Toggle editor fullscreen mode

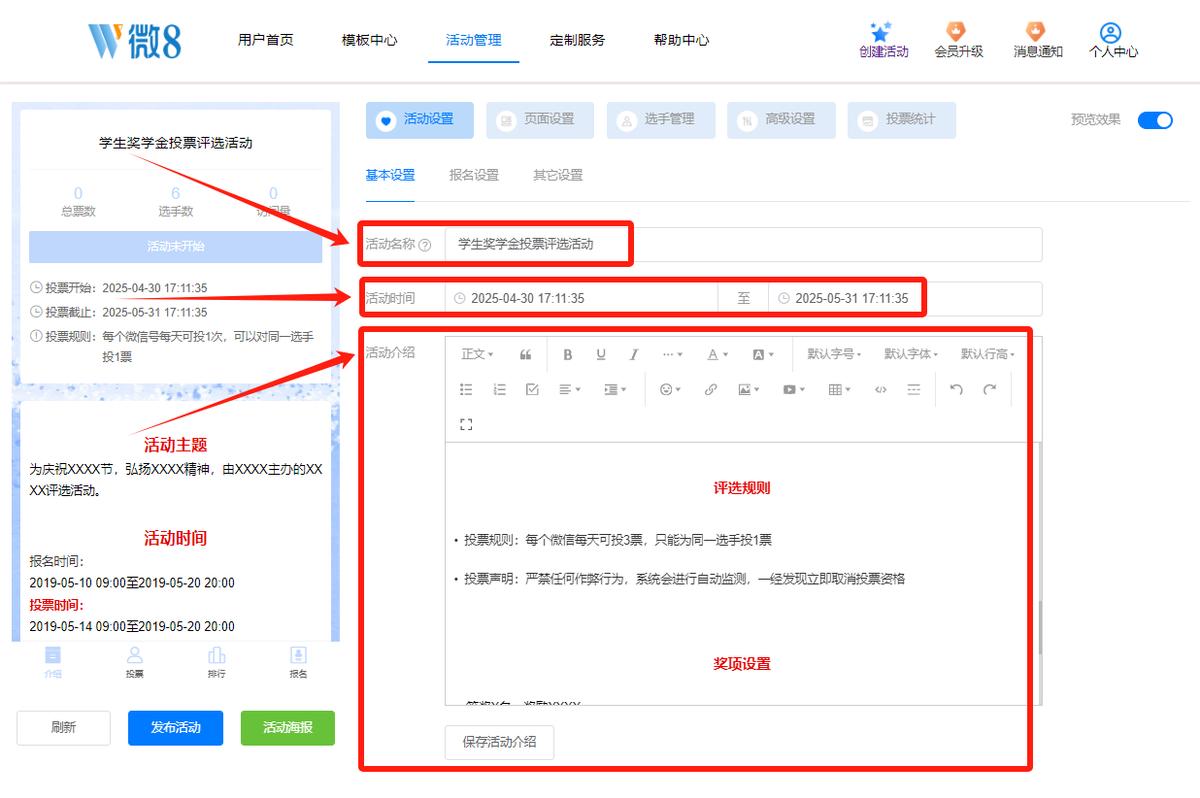[466, 424]
